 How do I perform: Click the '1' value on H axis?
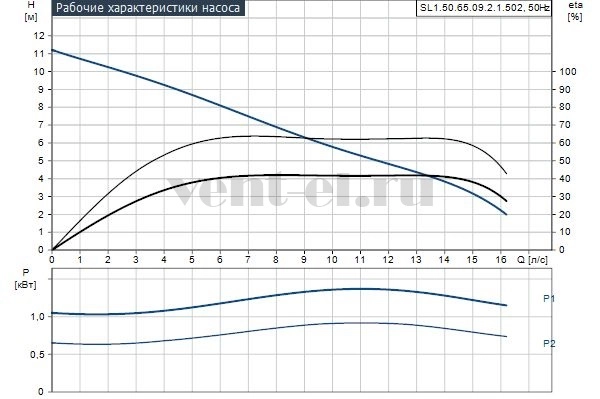[41, 232]
